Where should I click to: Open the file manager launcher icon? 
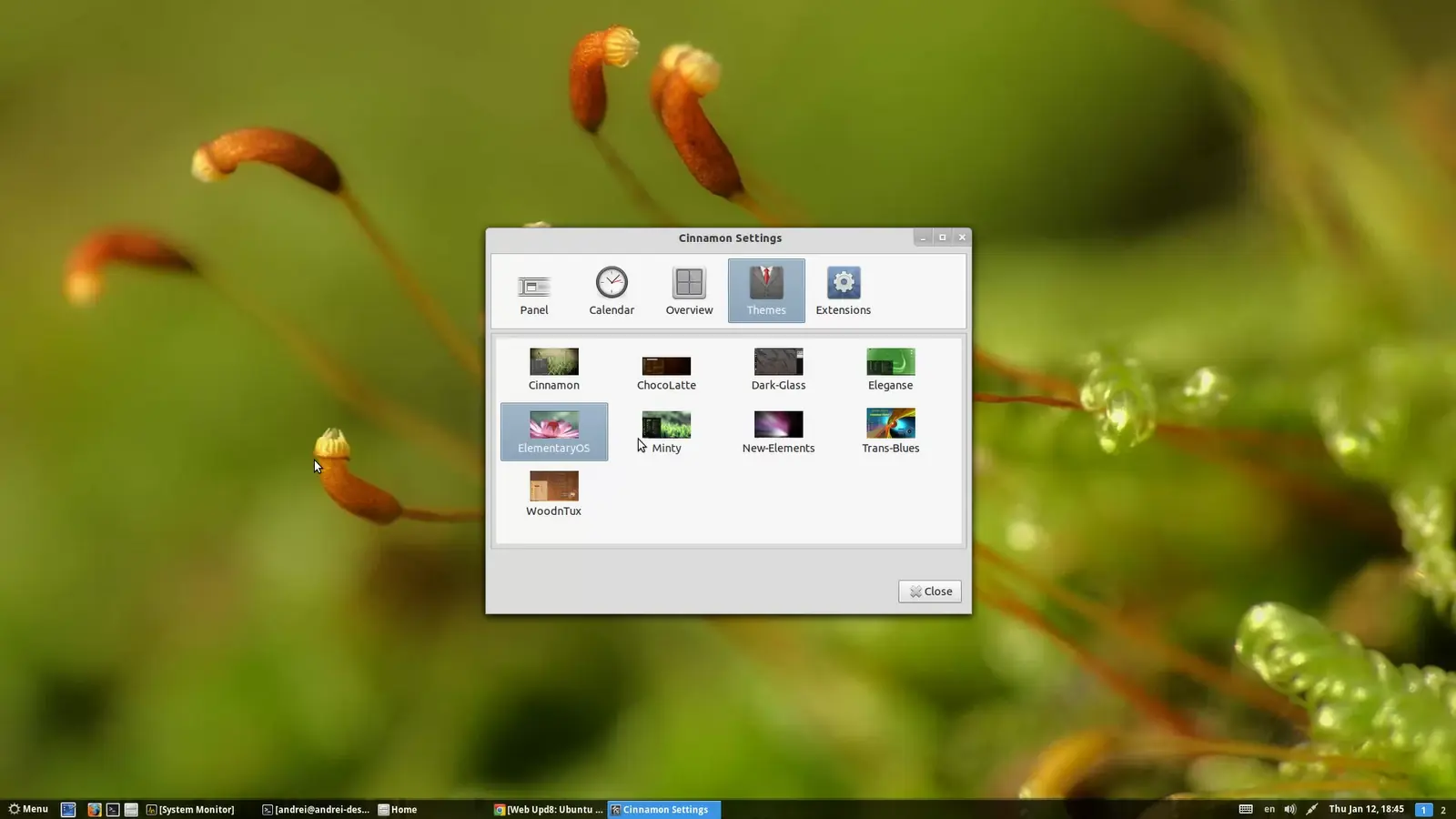131,810
